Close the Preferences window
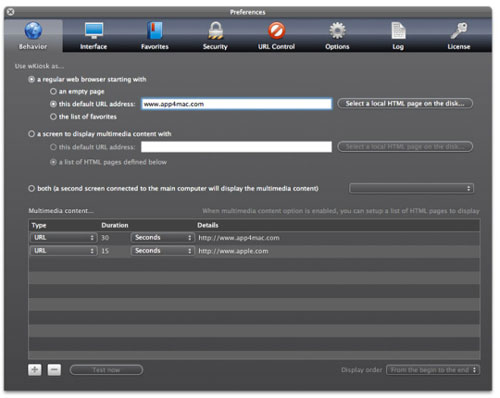Viewport: 500px width, 398px height. (11, 12)
